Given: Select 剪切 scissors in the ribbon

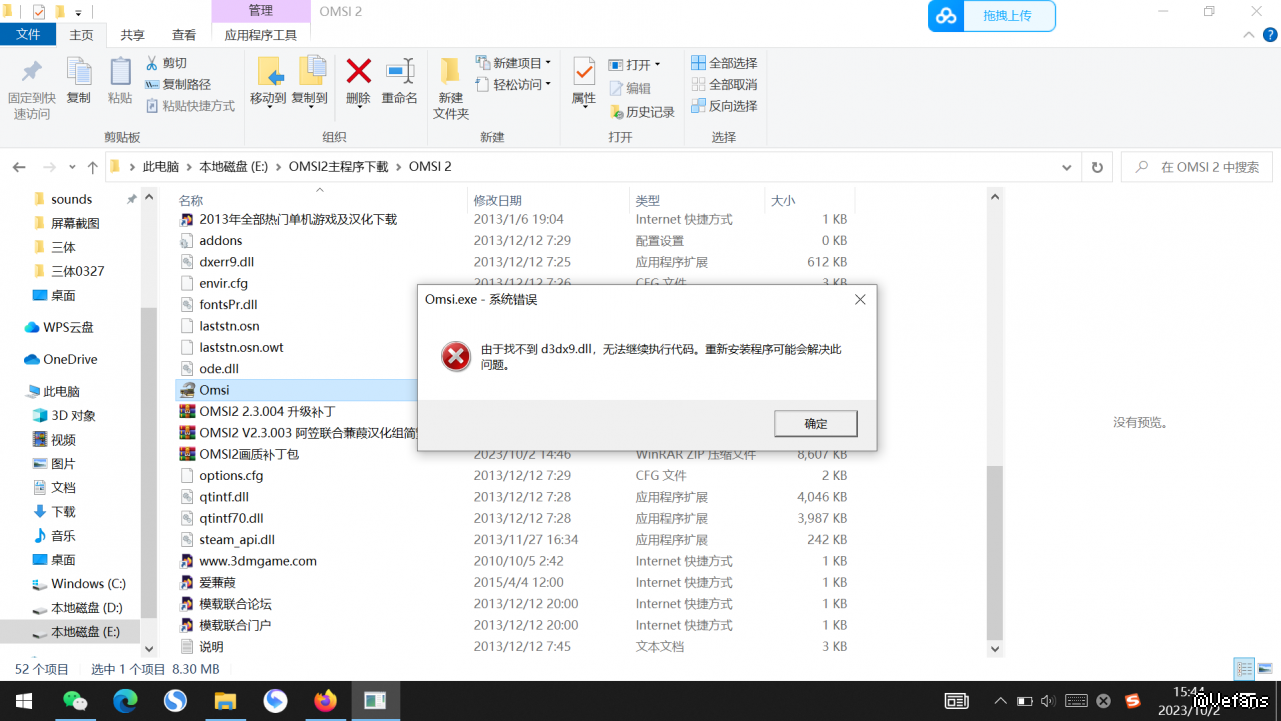Looking at the screenshot, I should click(166, 63).
